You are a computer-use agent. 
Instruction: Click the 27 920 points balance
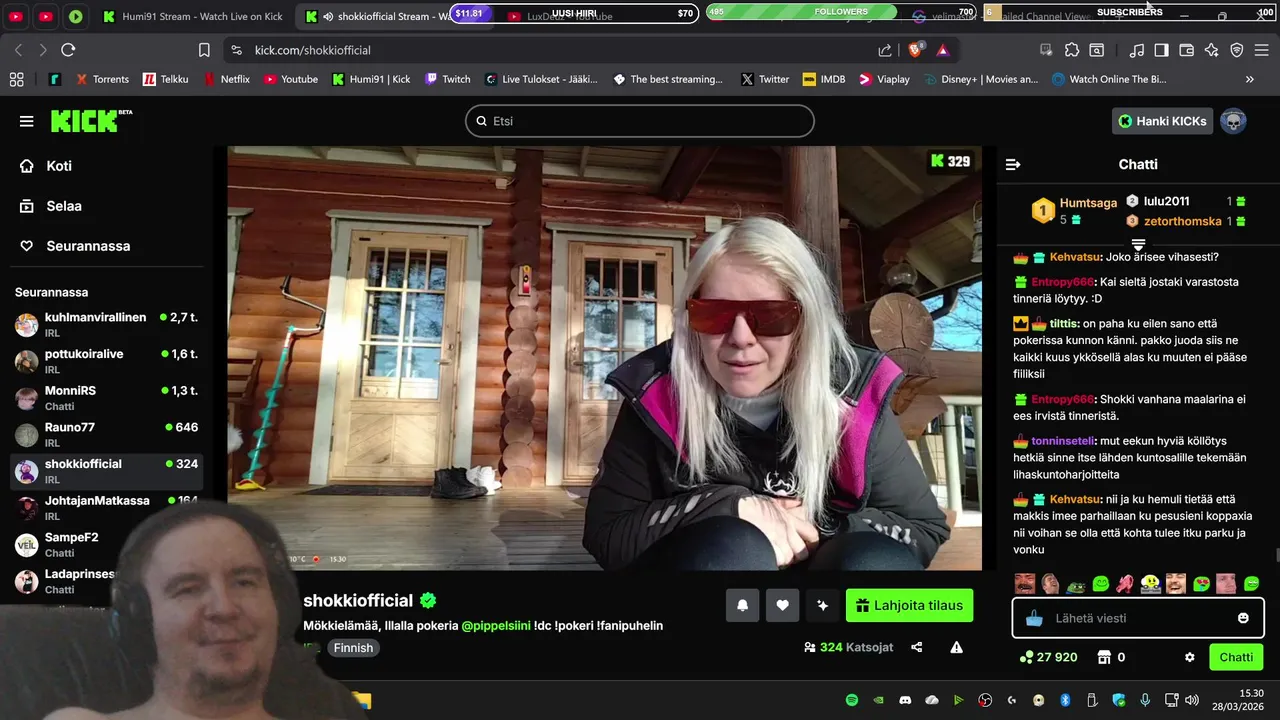pyautogui.click(x=1048, y=657)
